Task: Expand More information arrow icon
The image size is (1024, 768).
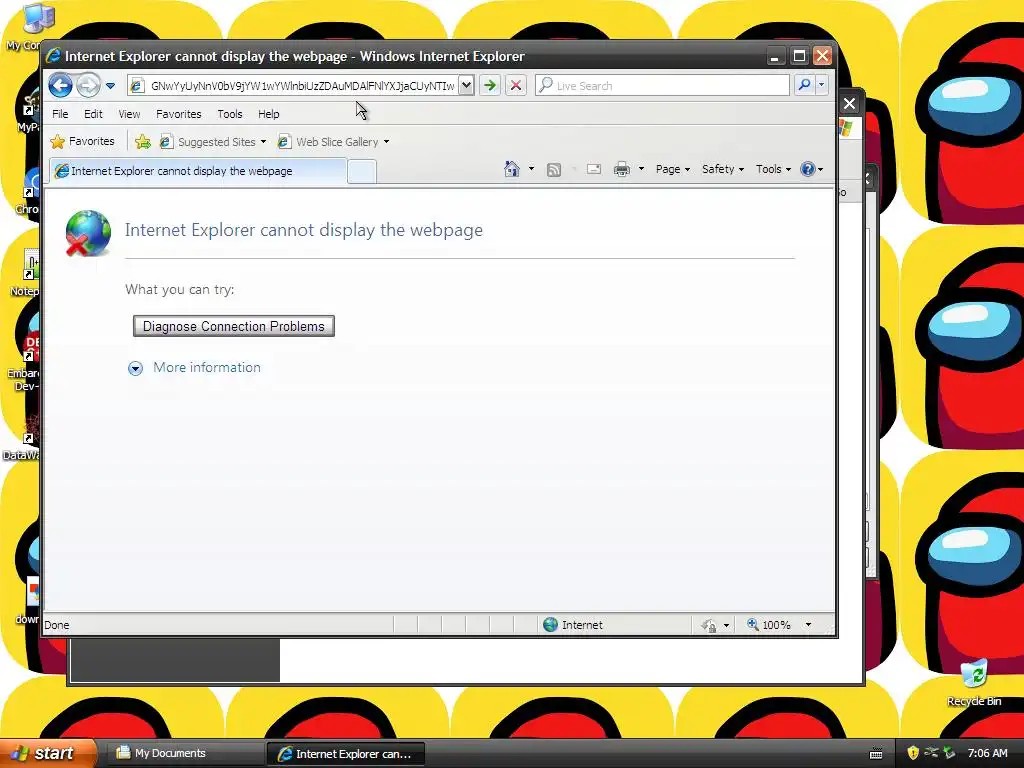Action: (135, 368)
